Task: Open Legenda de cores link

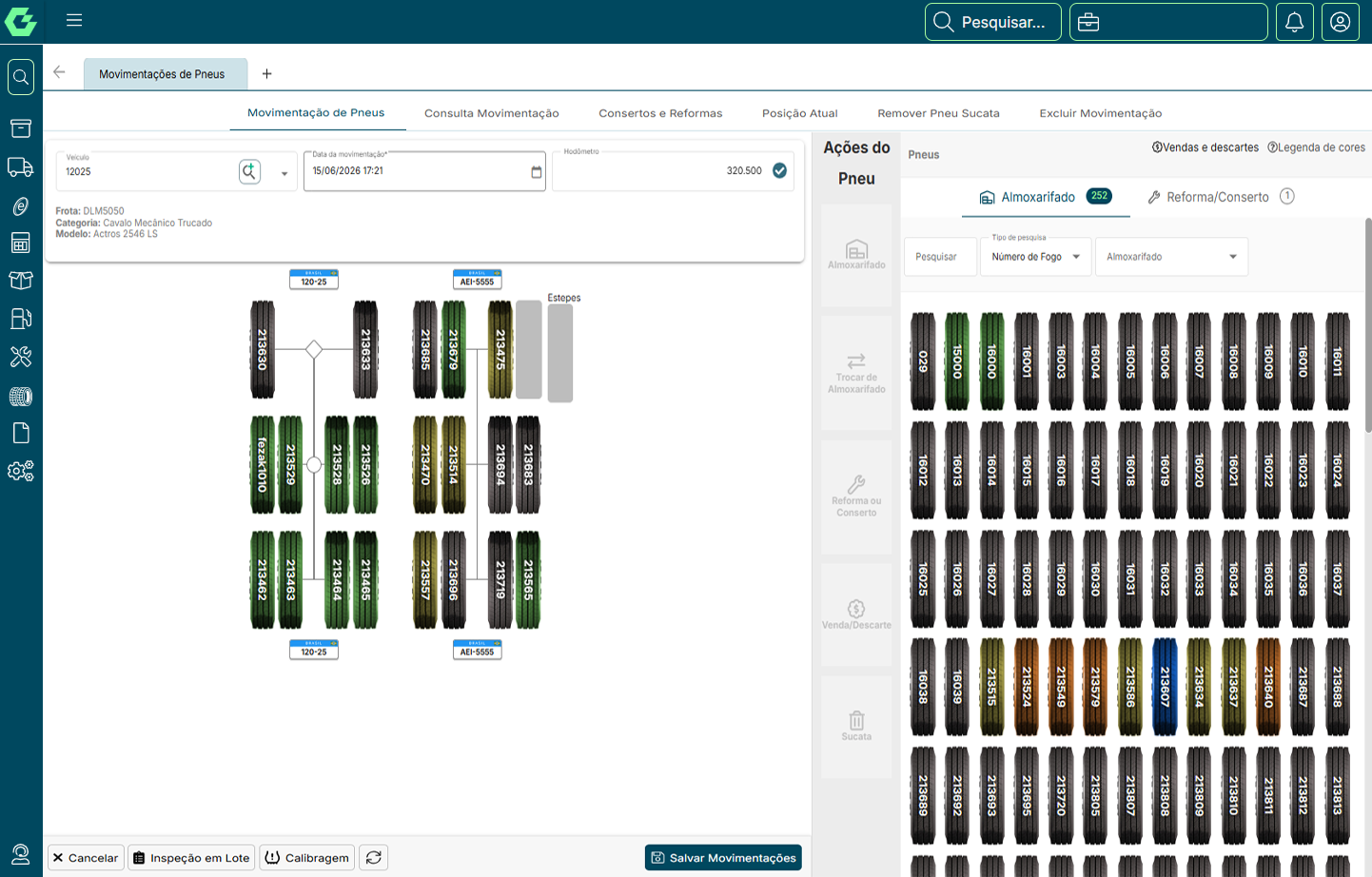Action: click(1317, 147)
